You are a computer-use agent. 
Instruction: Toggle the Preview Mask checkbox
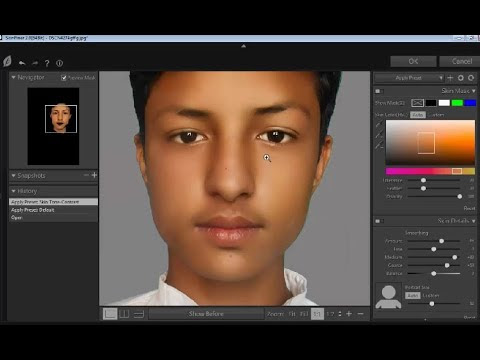64,78
